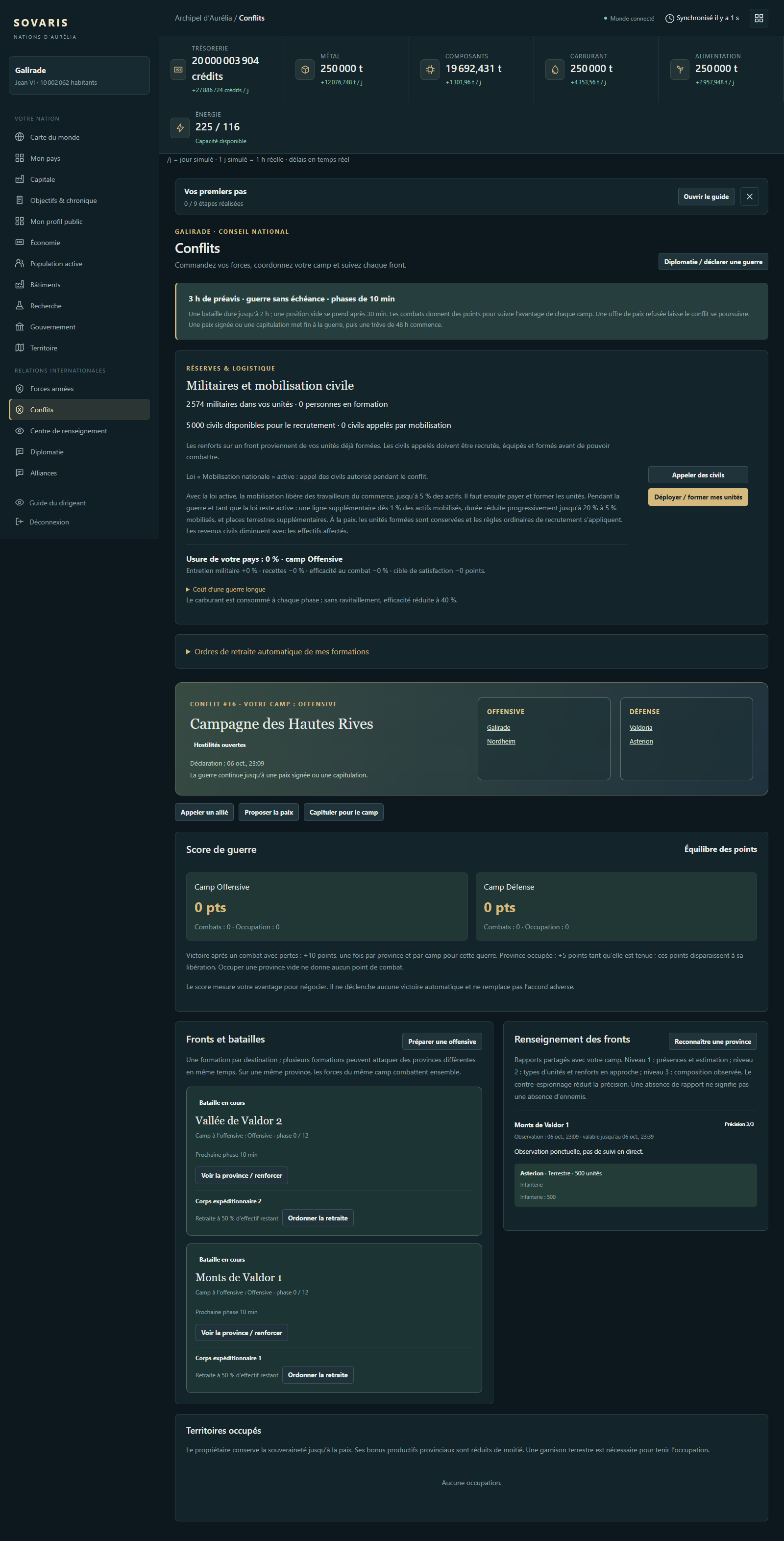Click the Déconnexion logout icon
This screenshot has height=1541, width=784.
20,522
